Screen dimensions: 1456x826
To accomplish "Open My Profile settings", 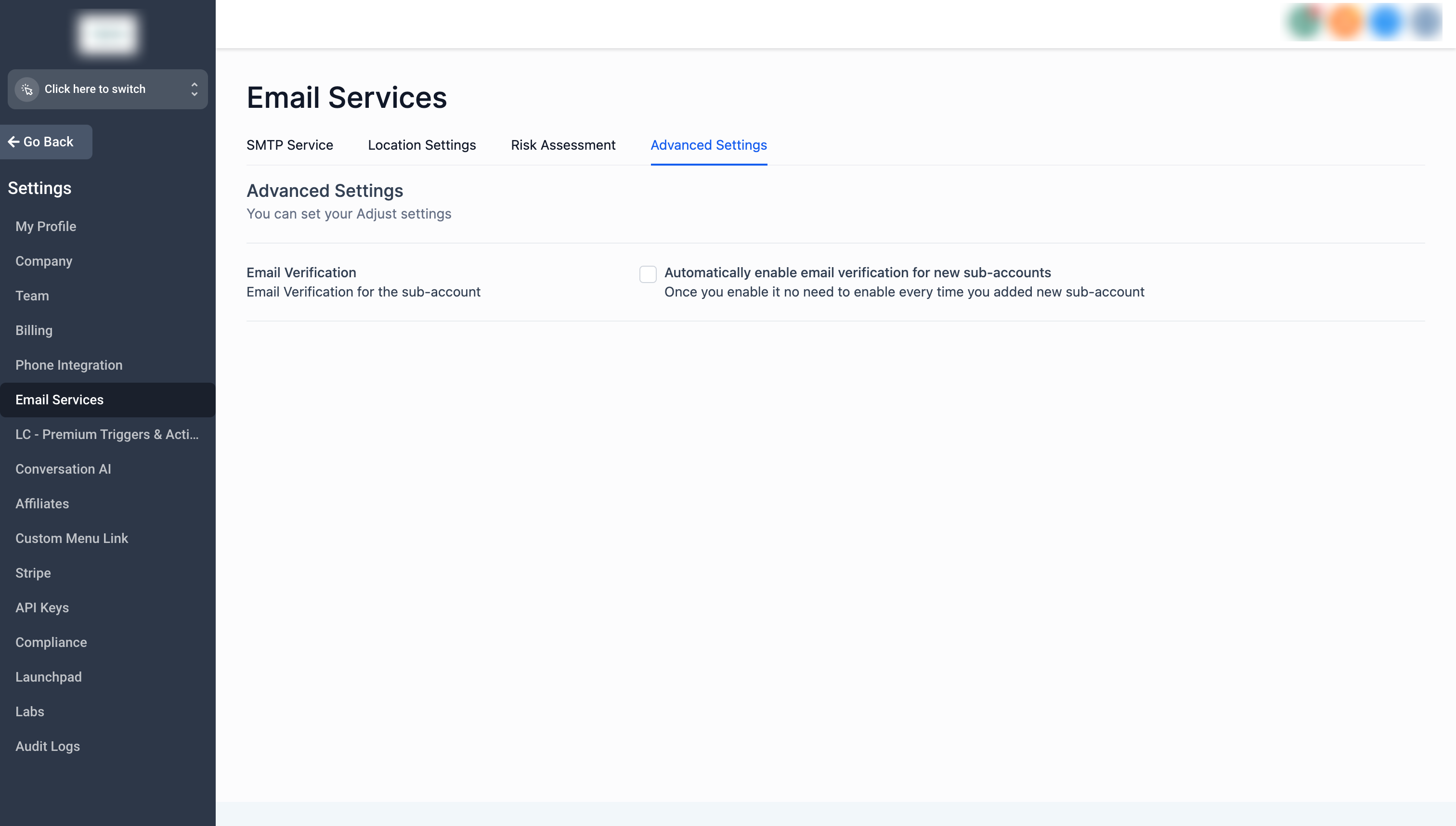I will coord(45,226).
